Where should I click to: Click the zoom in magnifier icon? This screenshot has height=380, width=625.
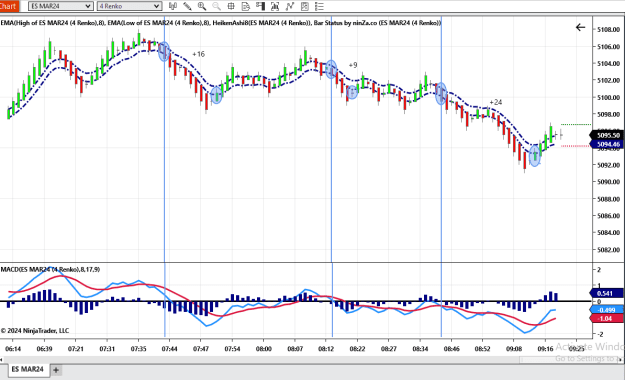coord(202,6)
